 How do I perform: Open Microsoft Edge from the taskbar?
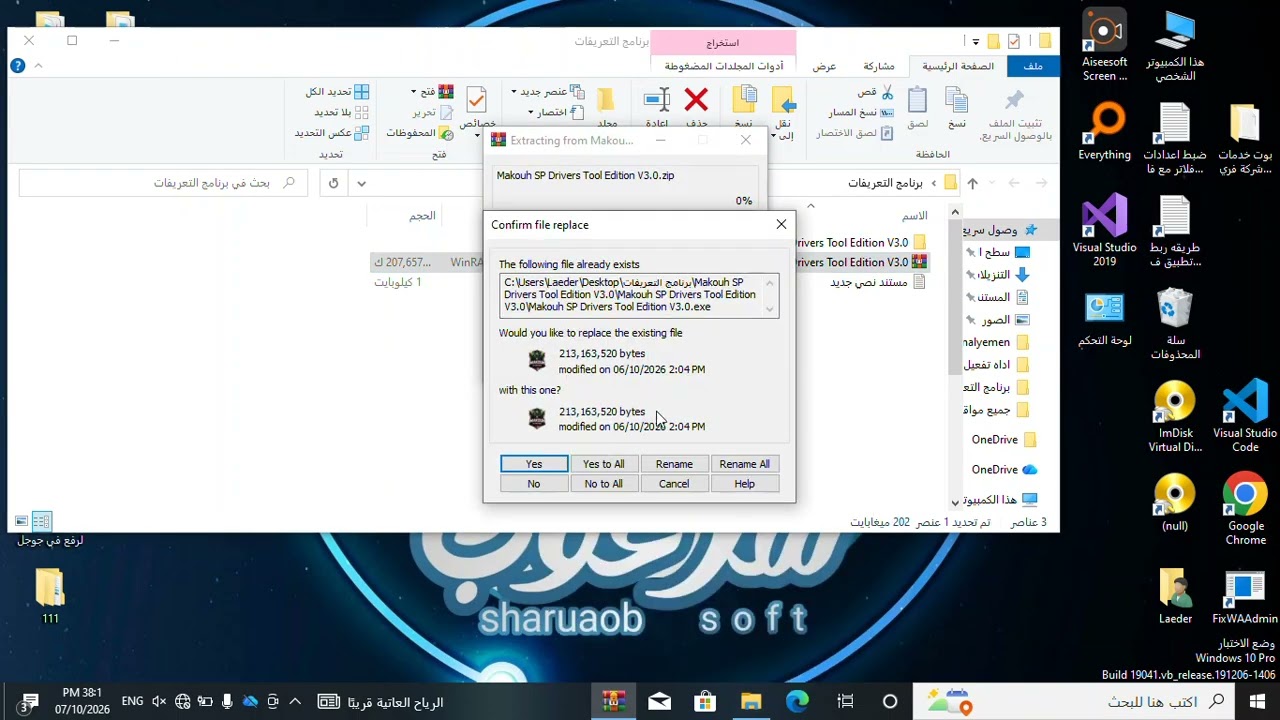pos(797,701)
